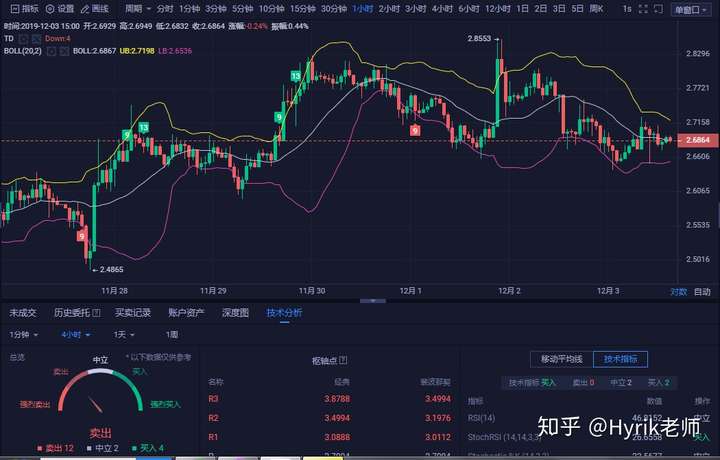Select the 3小时 chart period
This screenshot has width=720, height=460.
[416, 9]
